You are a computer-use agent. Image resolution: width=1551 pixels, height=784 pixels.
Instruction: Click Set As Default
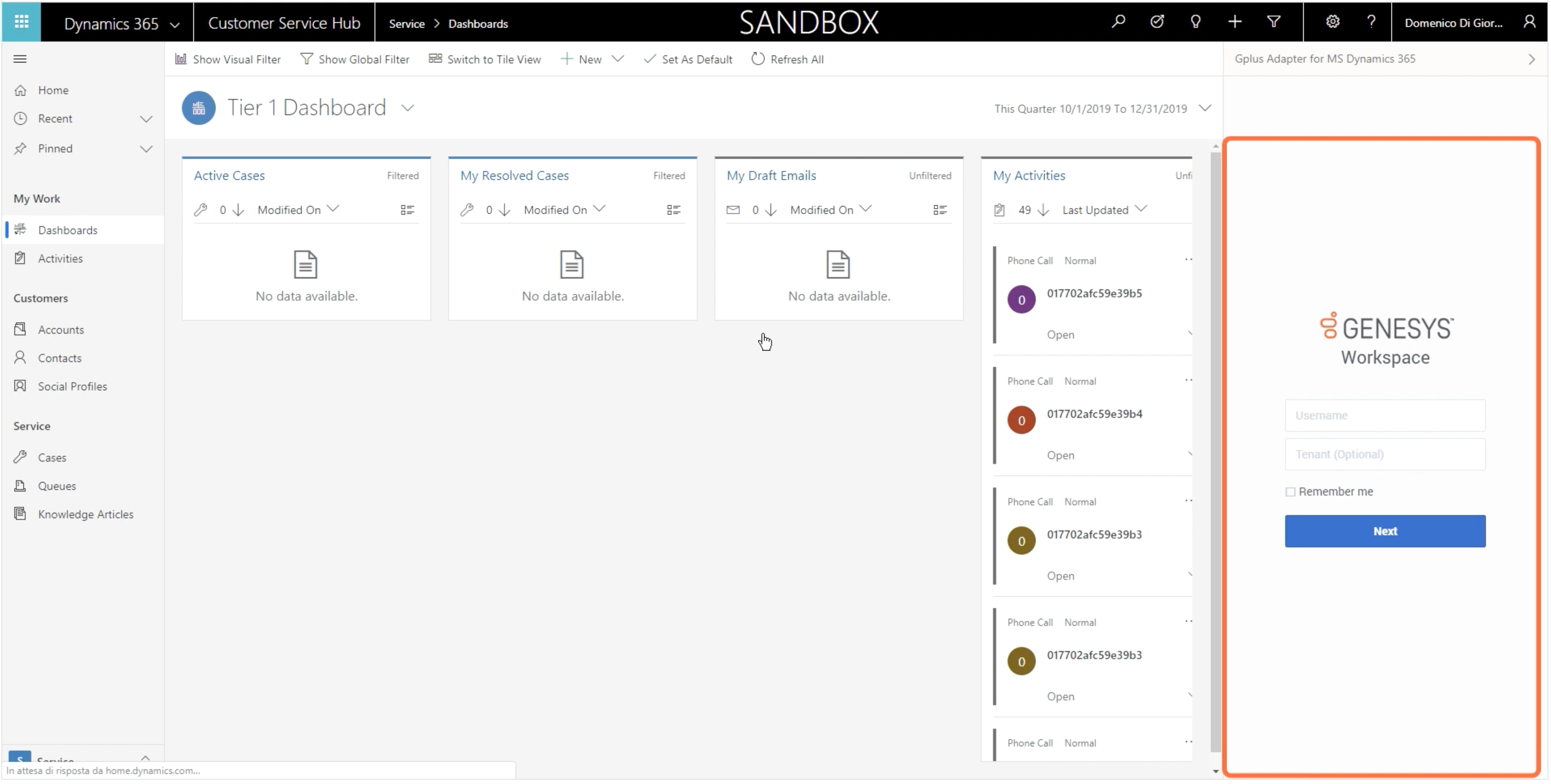pyautogui.click(x=688, y=59)
